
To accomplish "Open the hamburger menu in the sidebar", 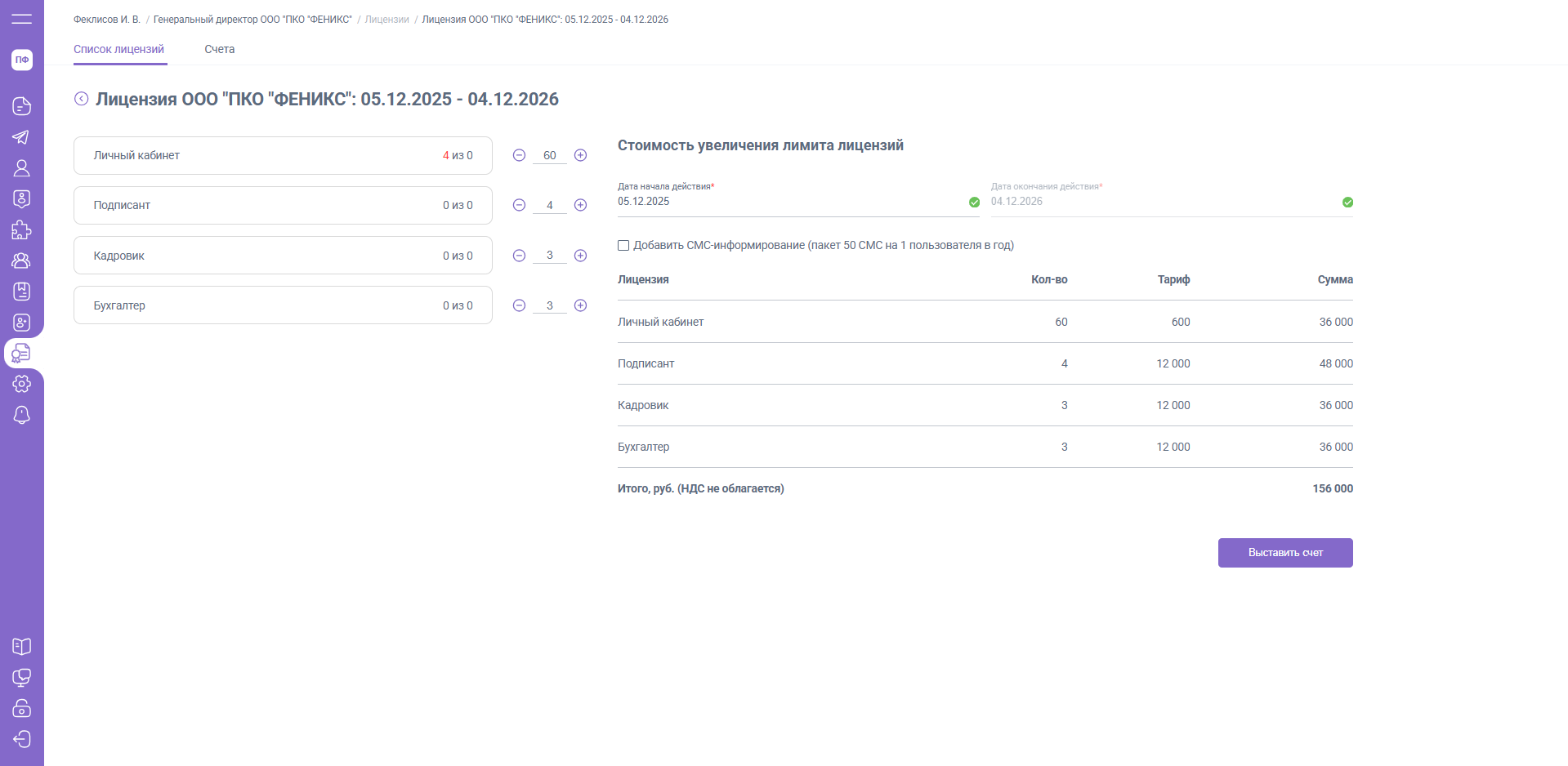I will [22, 19].
